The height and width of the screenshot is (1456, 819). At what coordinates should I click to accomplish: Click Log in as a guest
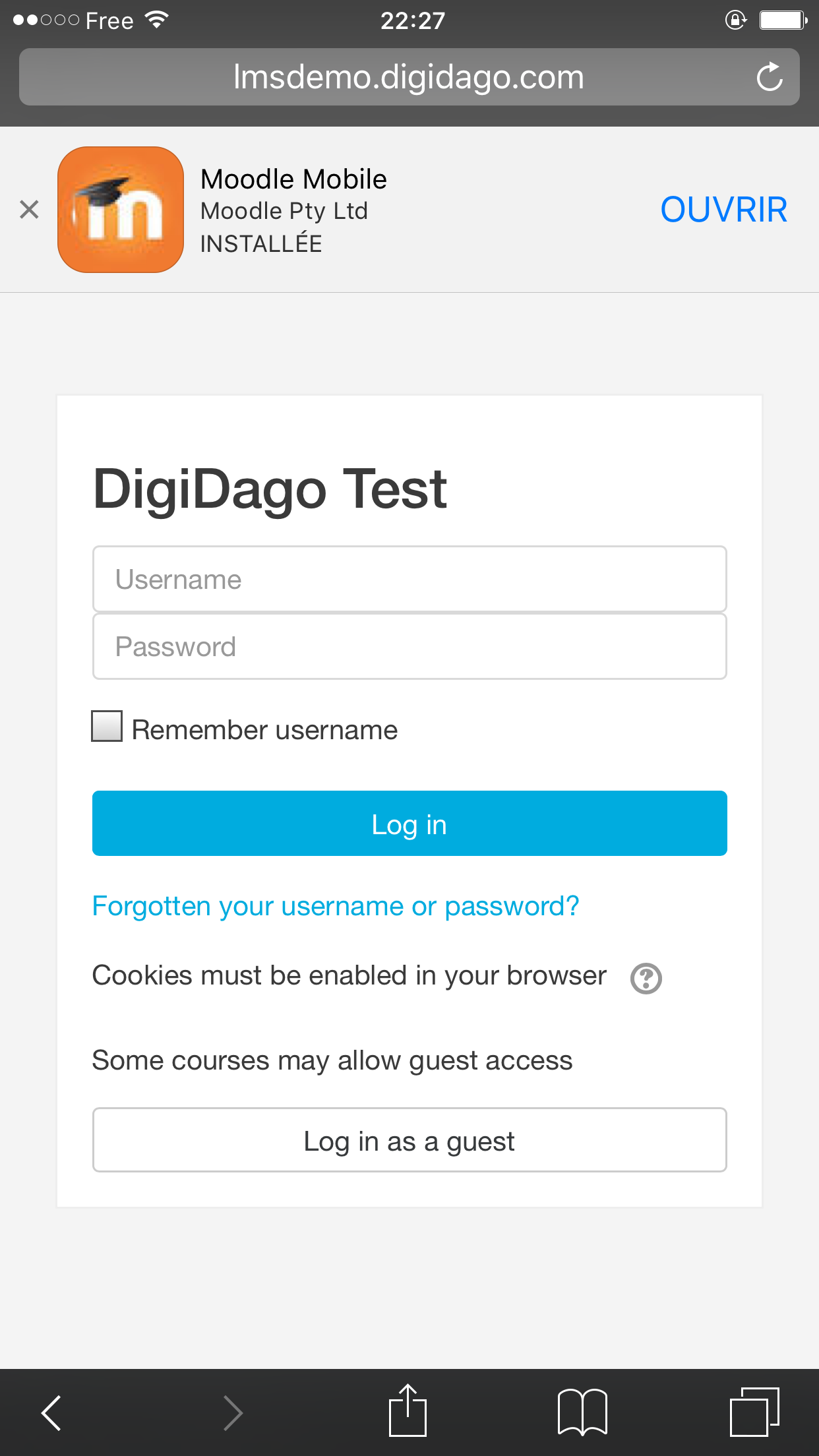point(409,1140)
